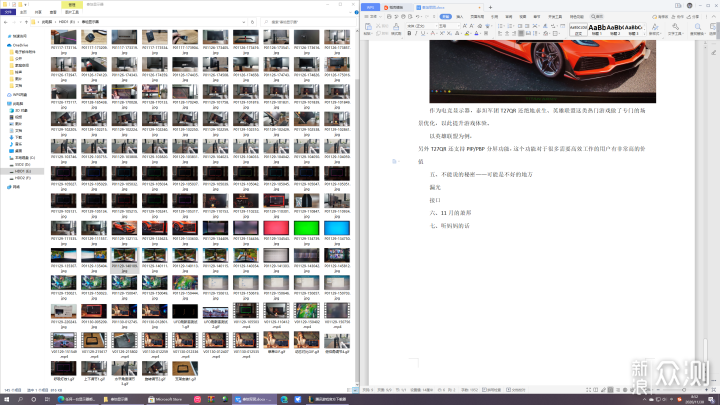This screenshot has height=405, width=720.
Task: Open the font size dropdown in WPS
Action: (458, 26)
